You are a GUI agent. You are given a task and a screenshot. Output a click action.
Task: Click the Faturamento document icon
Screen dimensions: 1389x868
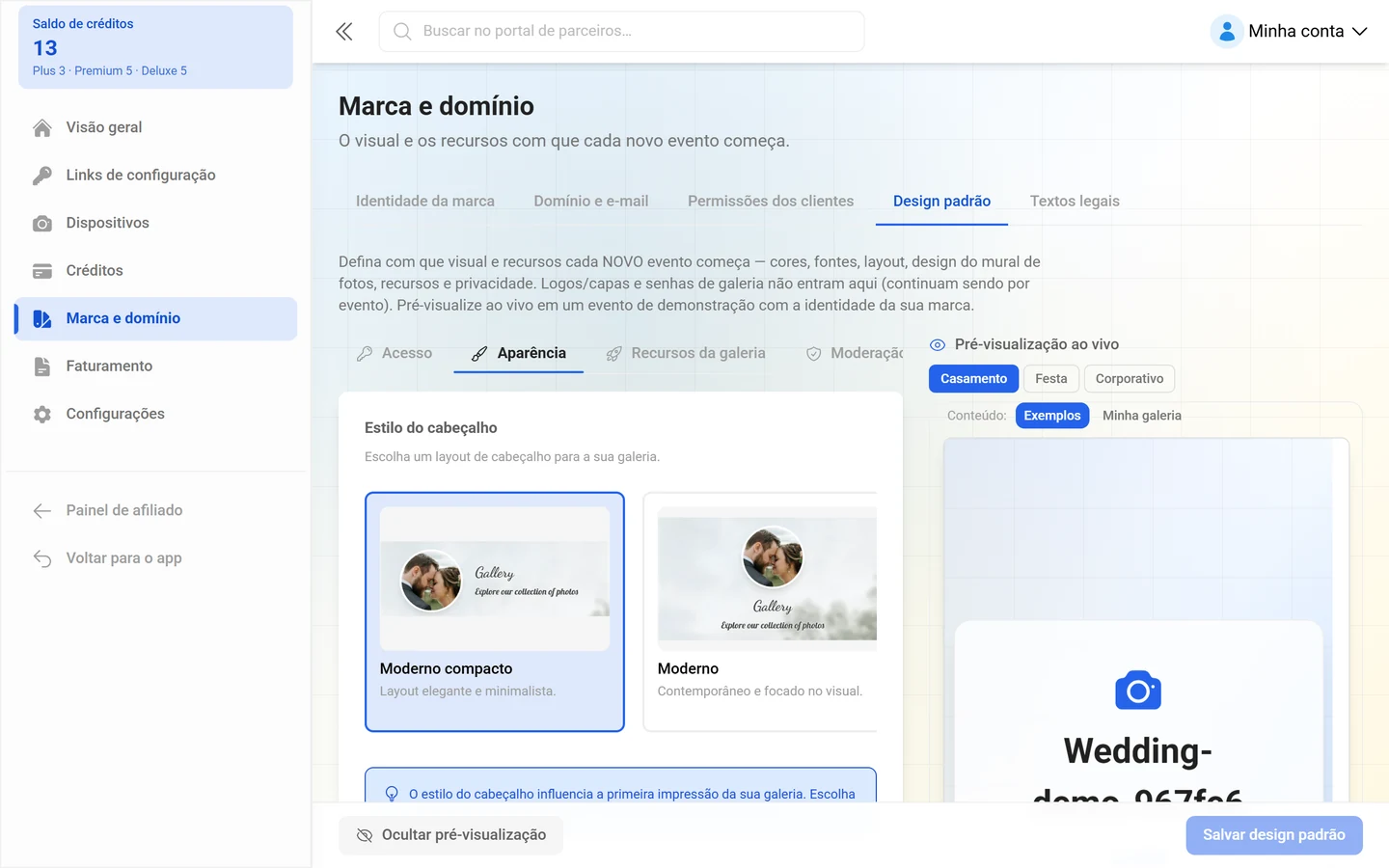(x=42, y=366)
